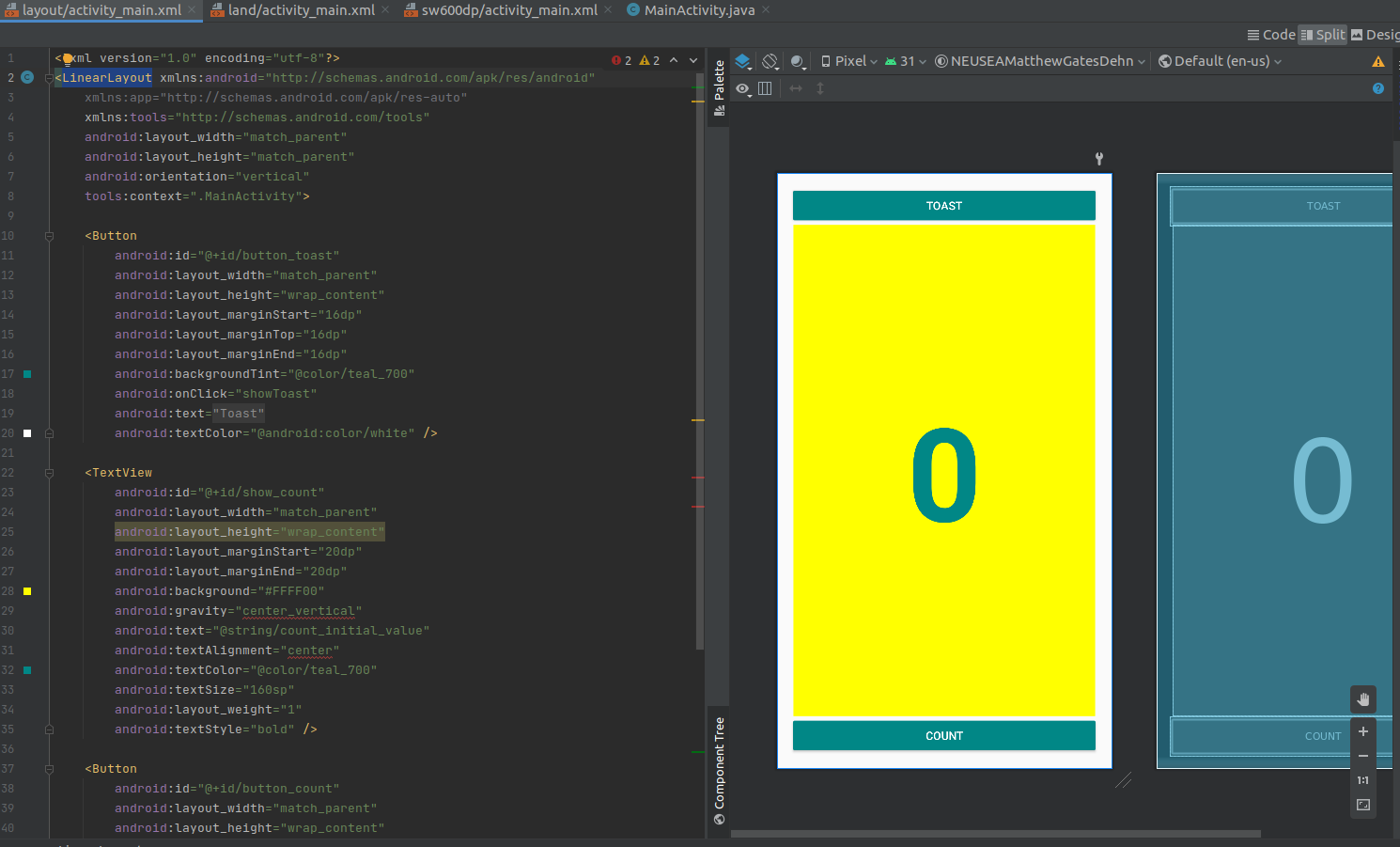Click the white color swatch on line 20

click(x=27, y=433)
